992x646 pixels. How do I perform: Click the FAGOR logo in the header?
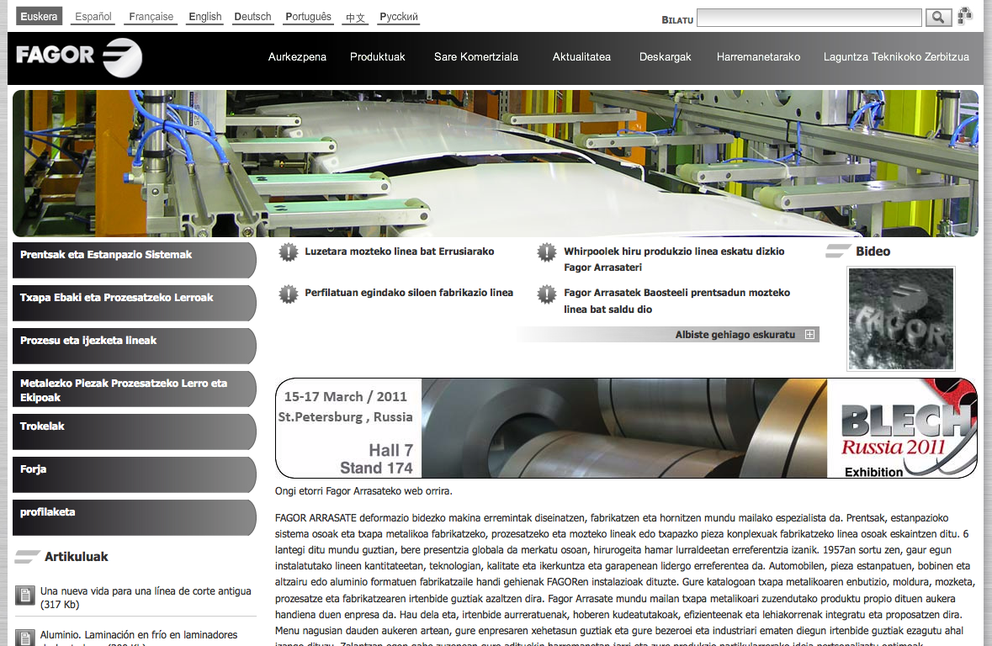[79, 58]
